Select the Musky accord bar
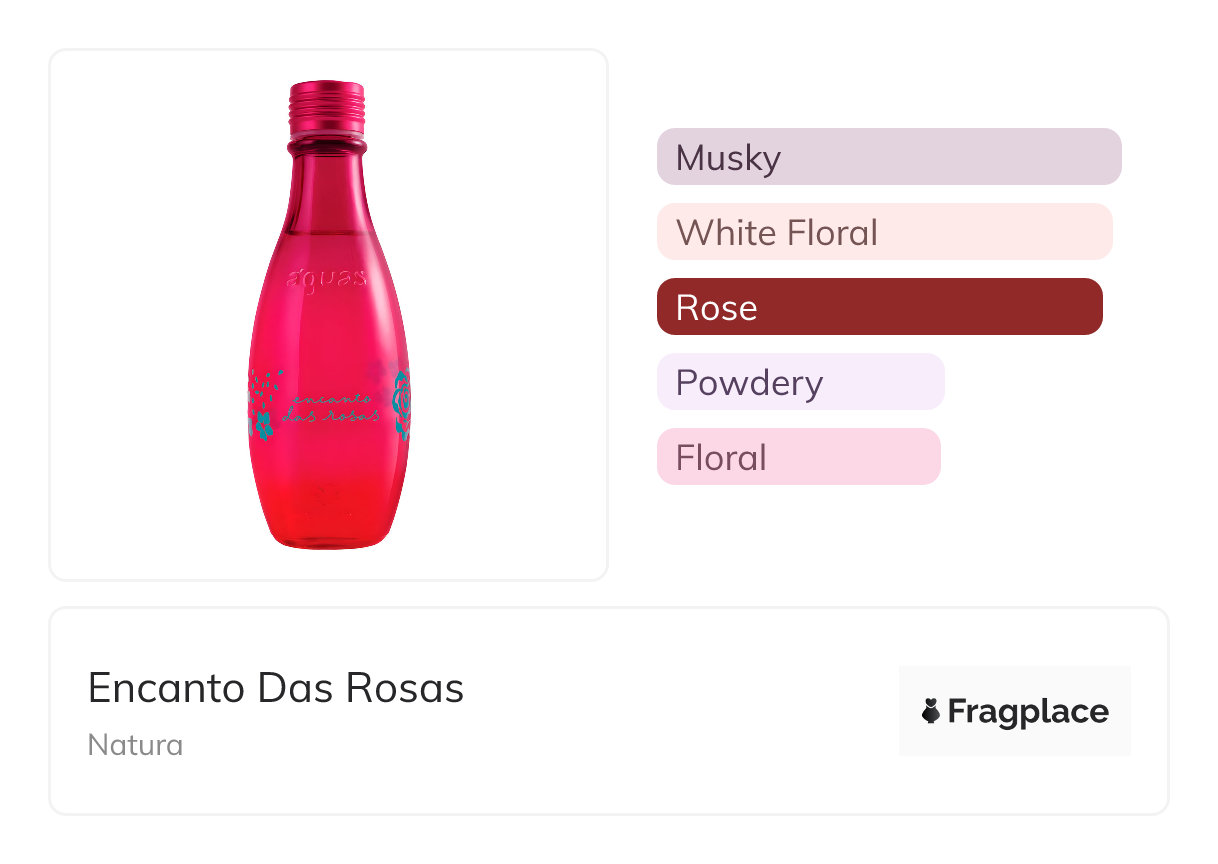 pyautogui.click(x=888, y=157)
